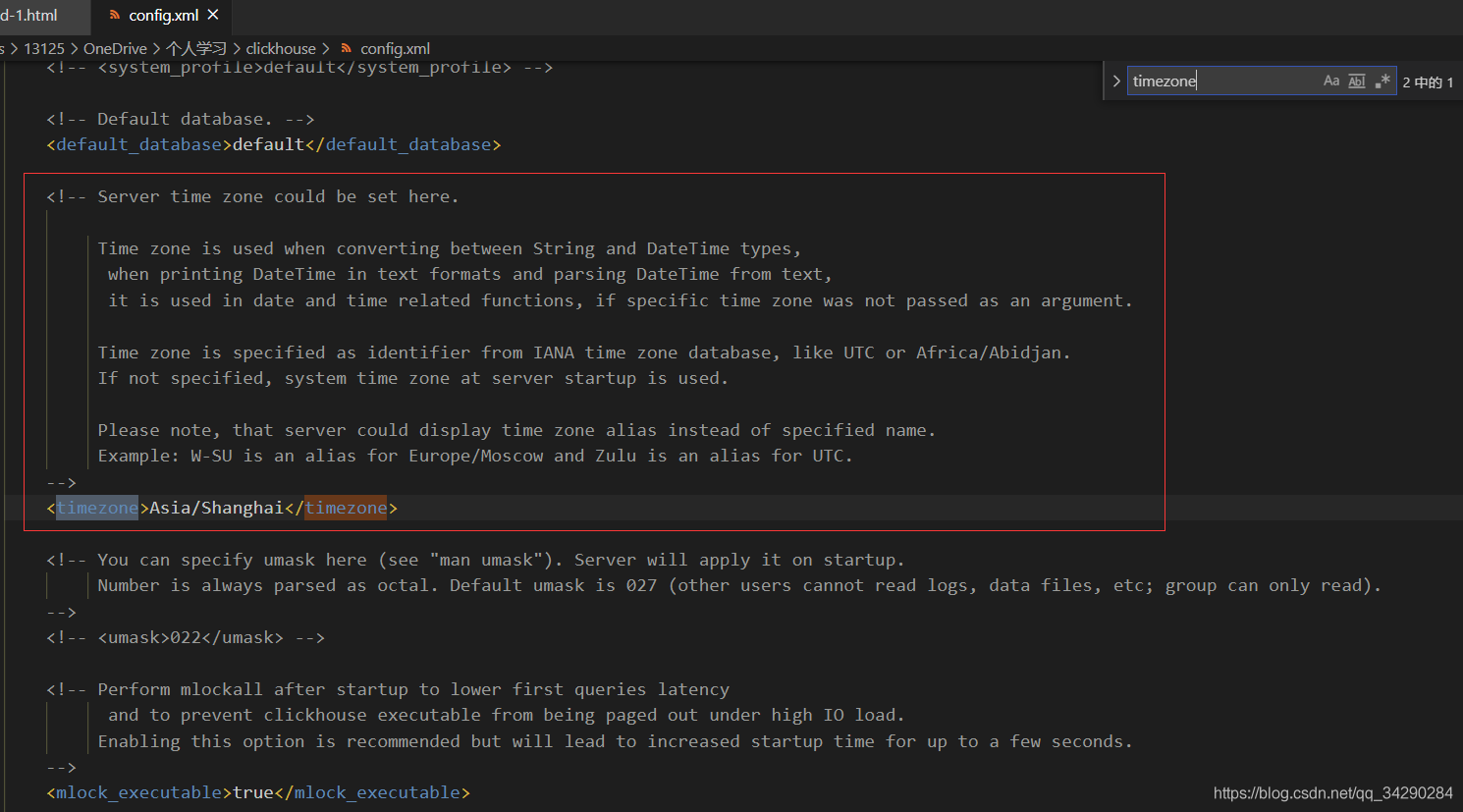The height and width of the screenshot is (812, 1463).
Task: Click the "Default umask is 027" comment line
Action: tap(739, 585)
